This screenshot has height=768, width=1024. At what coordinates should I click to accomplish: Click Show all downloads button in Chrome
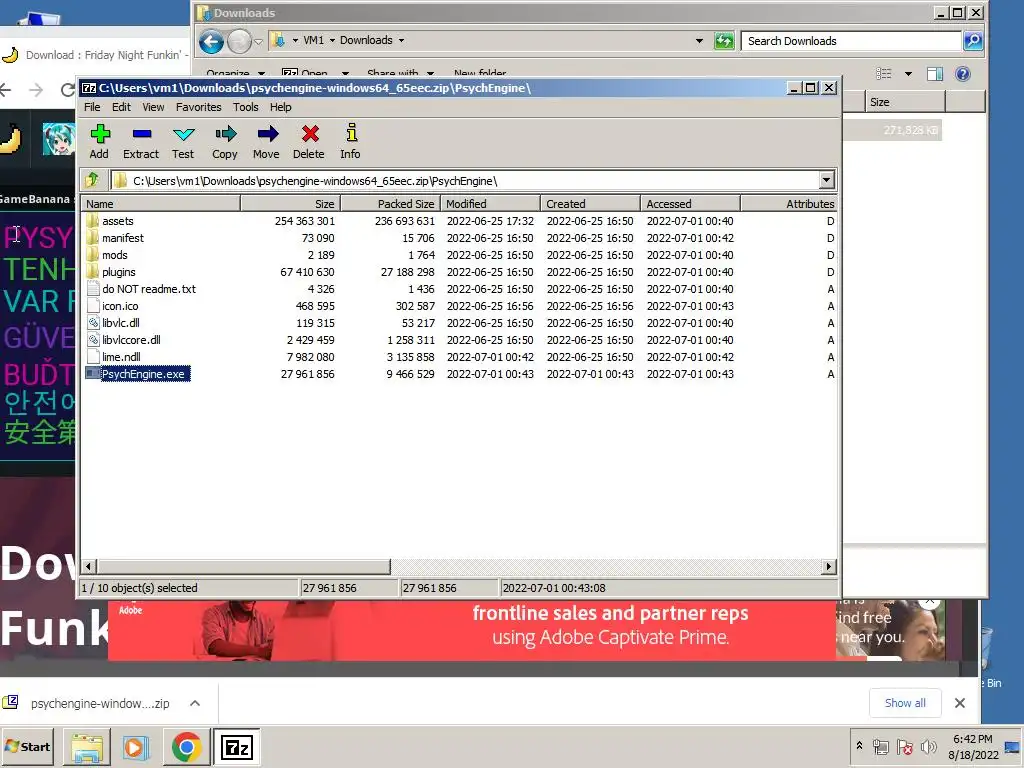[x=905, y=703]
